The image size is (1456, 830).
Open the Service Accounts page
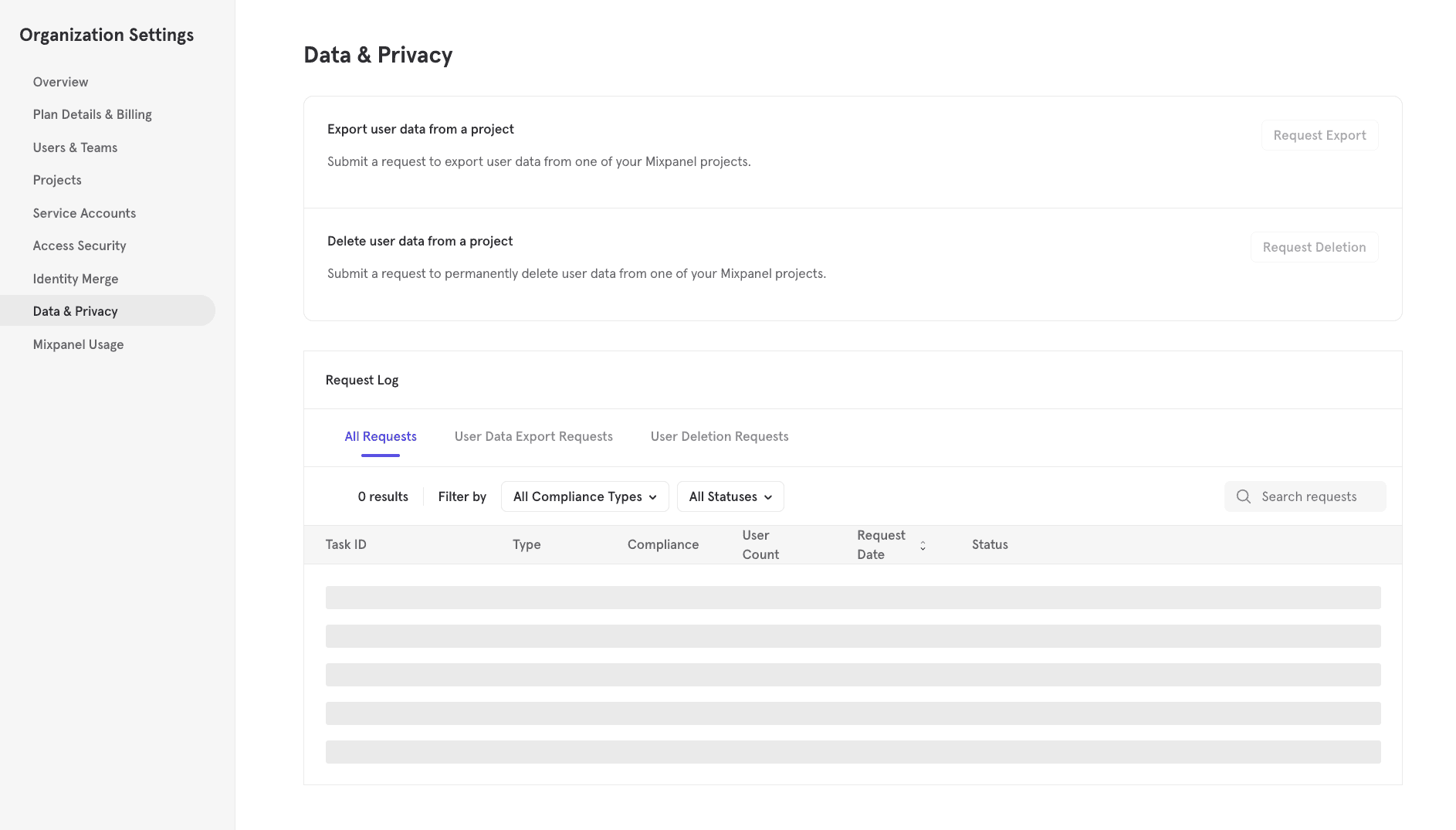click(84, 213)
